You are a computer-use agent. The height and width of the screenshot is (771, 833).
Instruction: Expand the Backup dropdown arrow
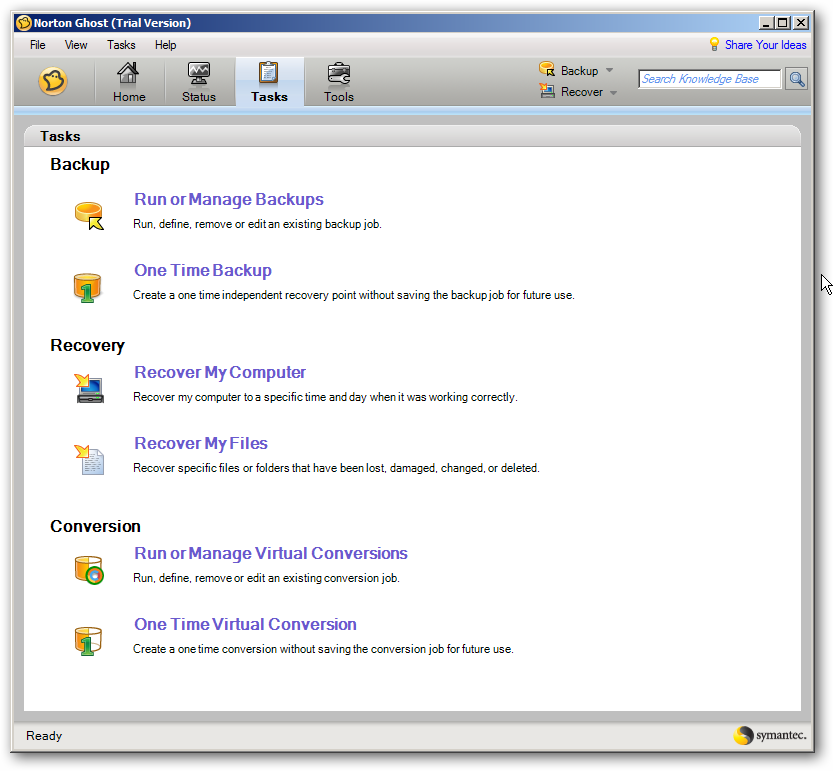point(609,70)
